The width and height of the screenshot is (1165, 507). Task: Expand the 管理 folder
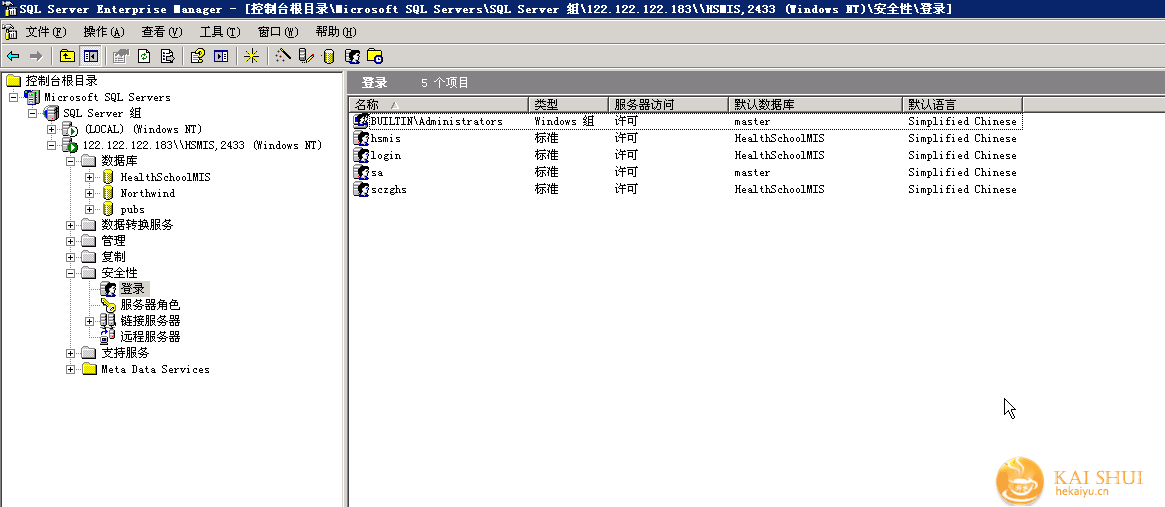[x=71, y=242]
